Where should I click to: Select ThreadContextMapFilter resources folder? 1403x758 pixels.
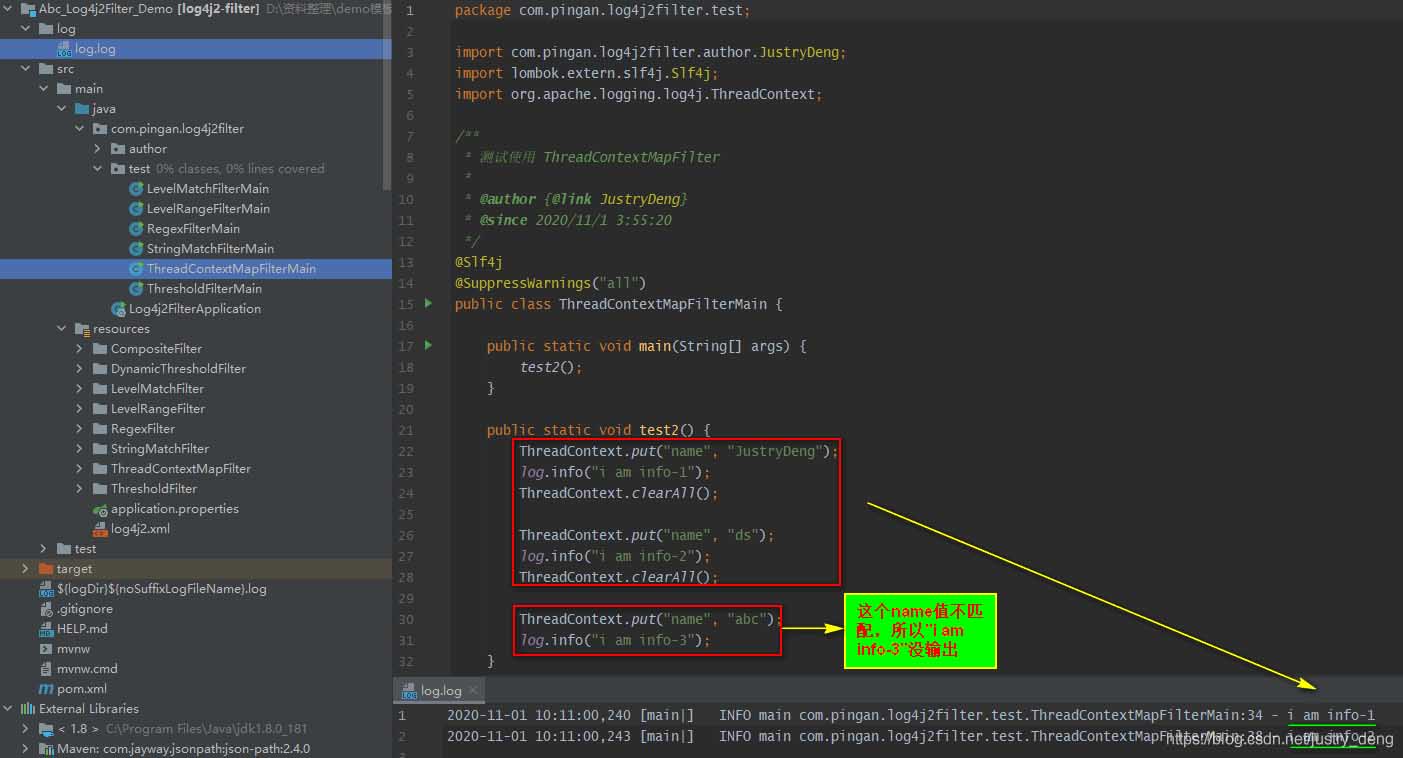181,469
